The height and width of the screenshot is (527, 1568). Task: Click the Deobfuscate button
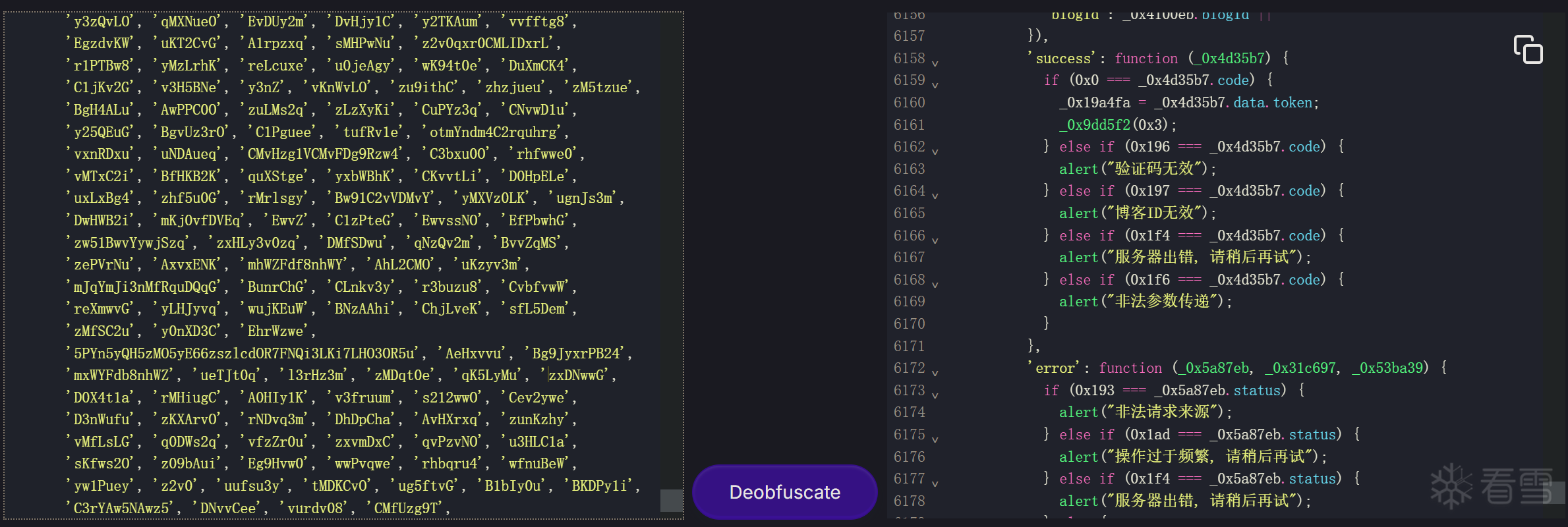click(x=784, y=492)
